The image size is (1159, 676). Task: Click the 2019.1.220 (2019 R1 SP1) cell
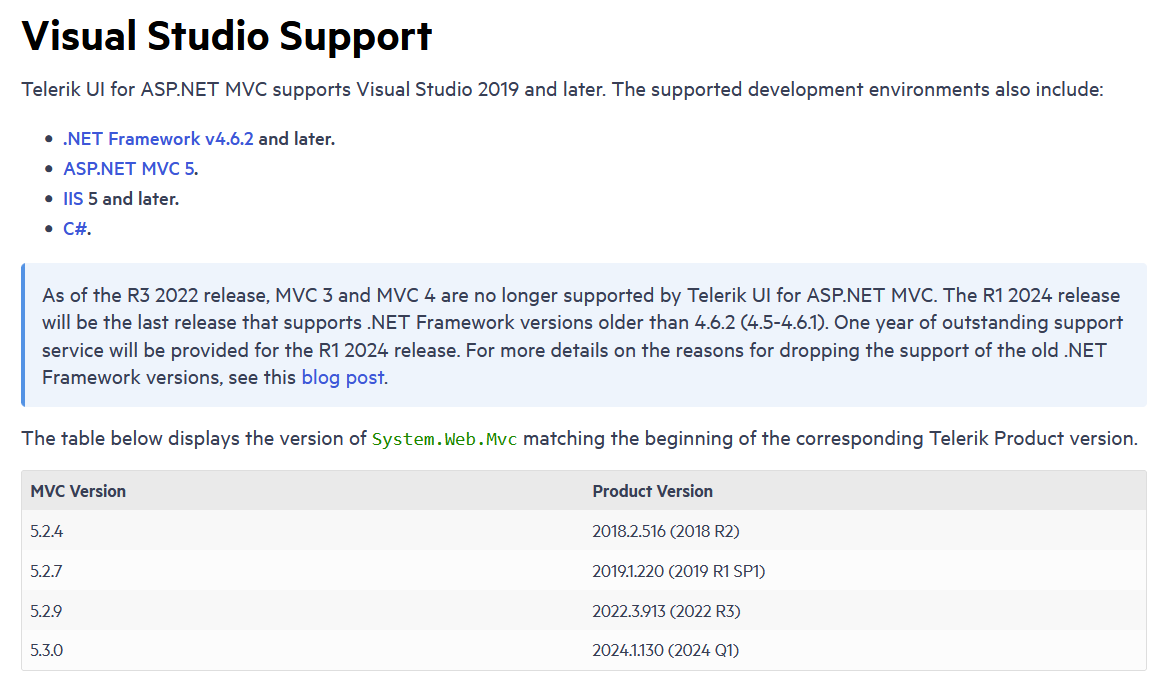tap(679, 571)
